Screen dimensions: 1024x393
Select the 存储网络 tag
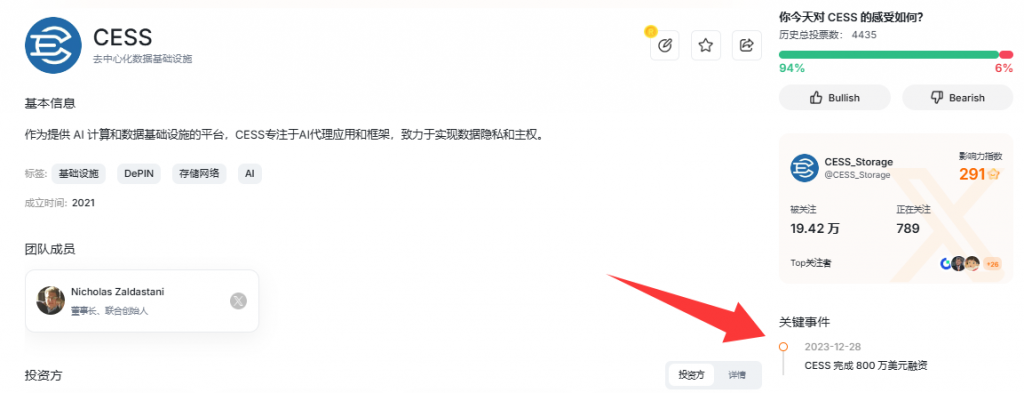199,174
